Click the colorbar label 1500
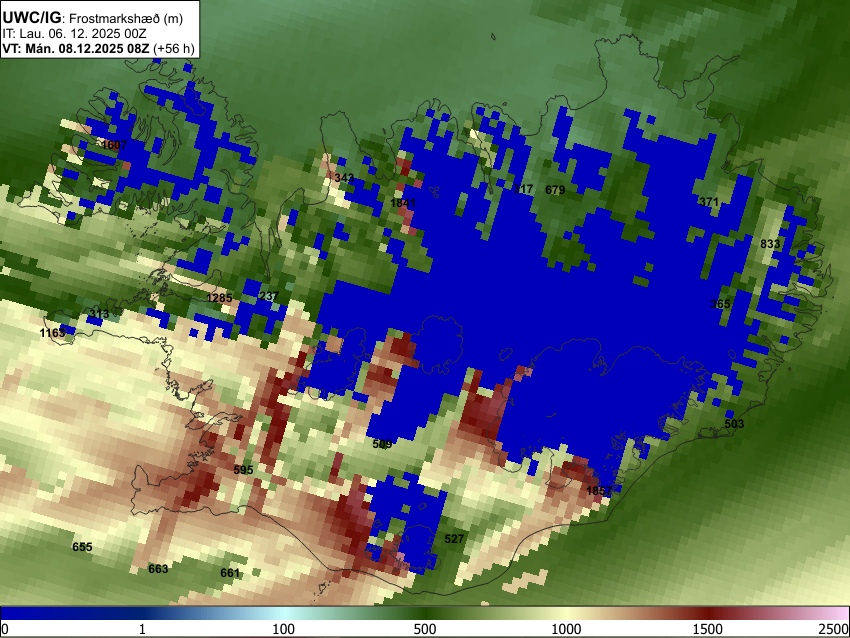The image size is (850, 638). [708, 629]
